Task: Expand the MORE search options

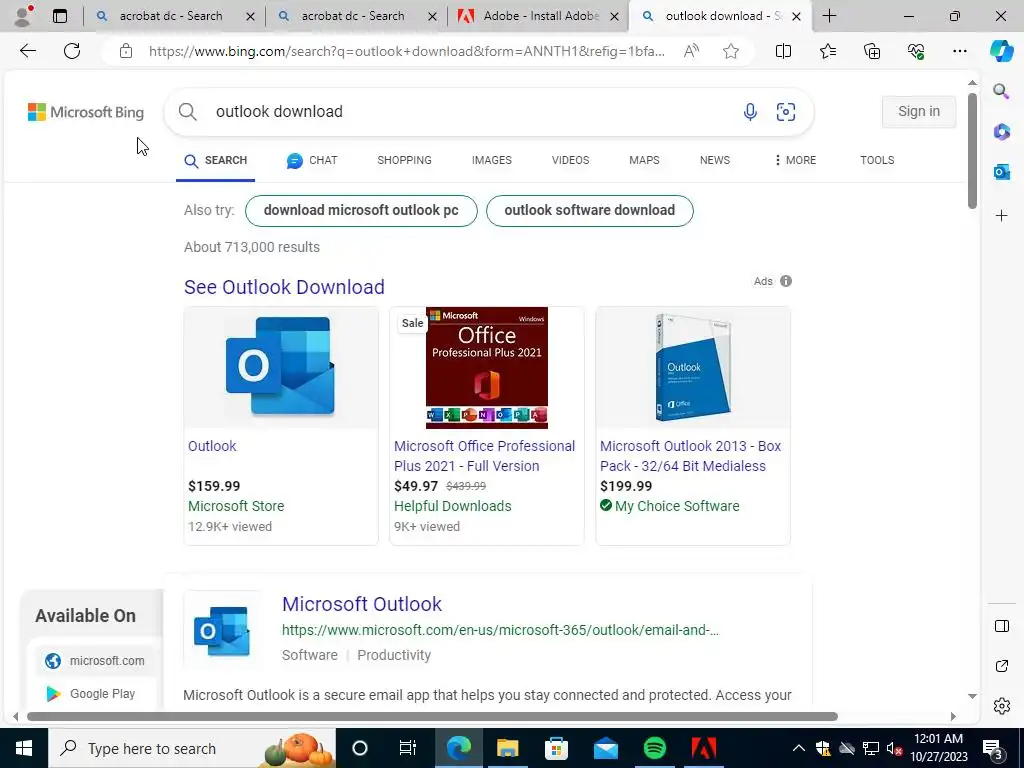Action: [795, 160]
